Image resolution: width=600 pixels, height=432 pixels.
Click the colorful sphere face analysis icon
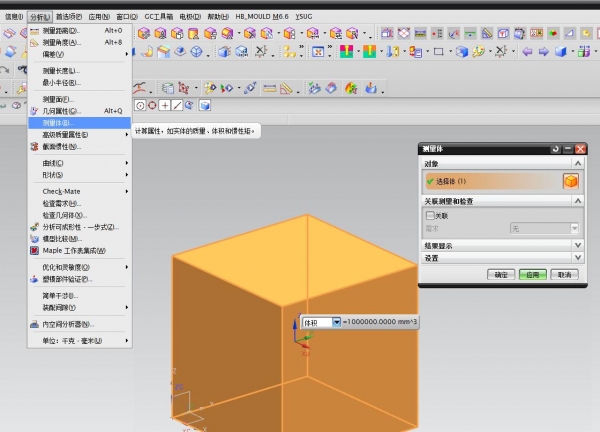(351, 88)
